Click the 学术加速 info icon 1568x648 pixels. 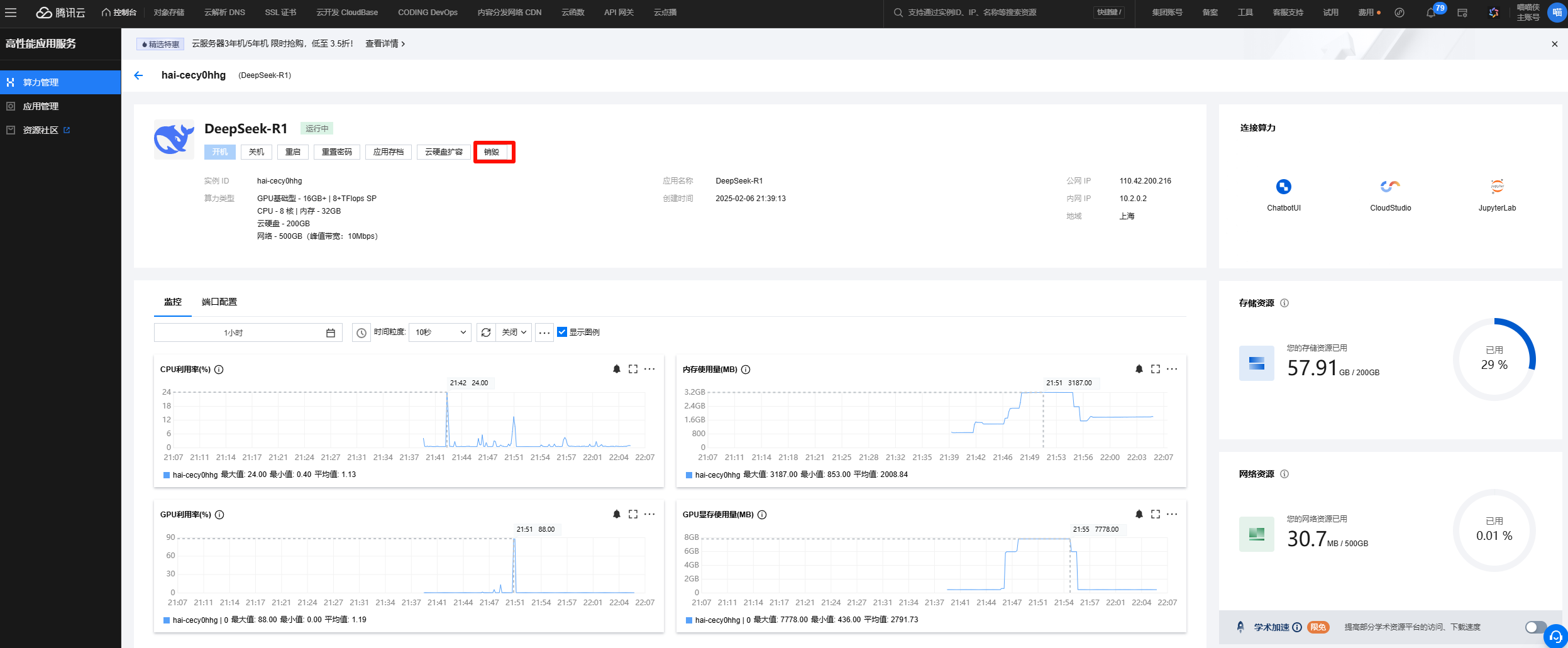[x=1297, y=627]
